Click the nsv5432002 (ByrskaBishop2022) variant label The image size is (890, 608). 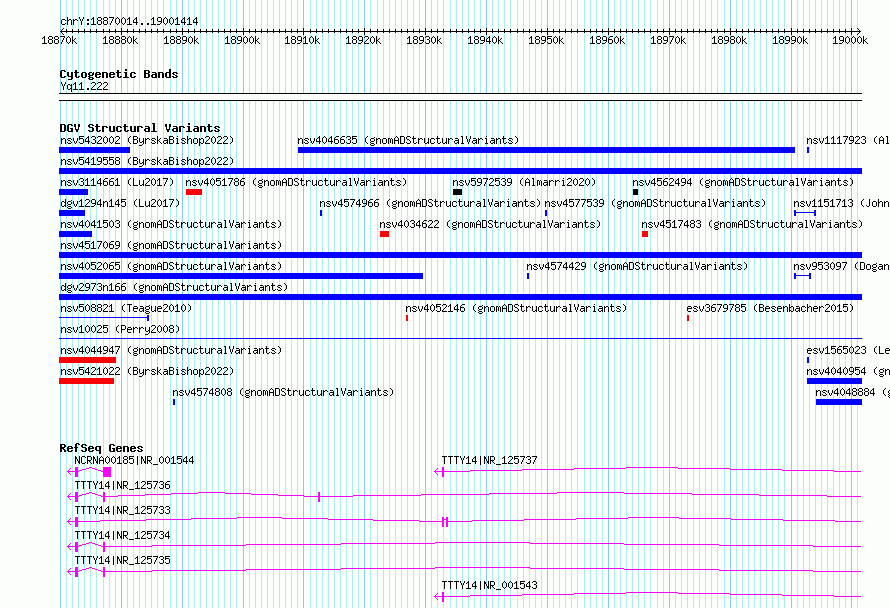[147, 140]
